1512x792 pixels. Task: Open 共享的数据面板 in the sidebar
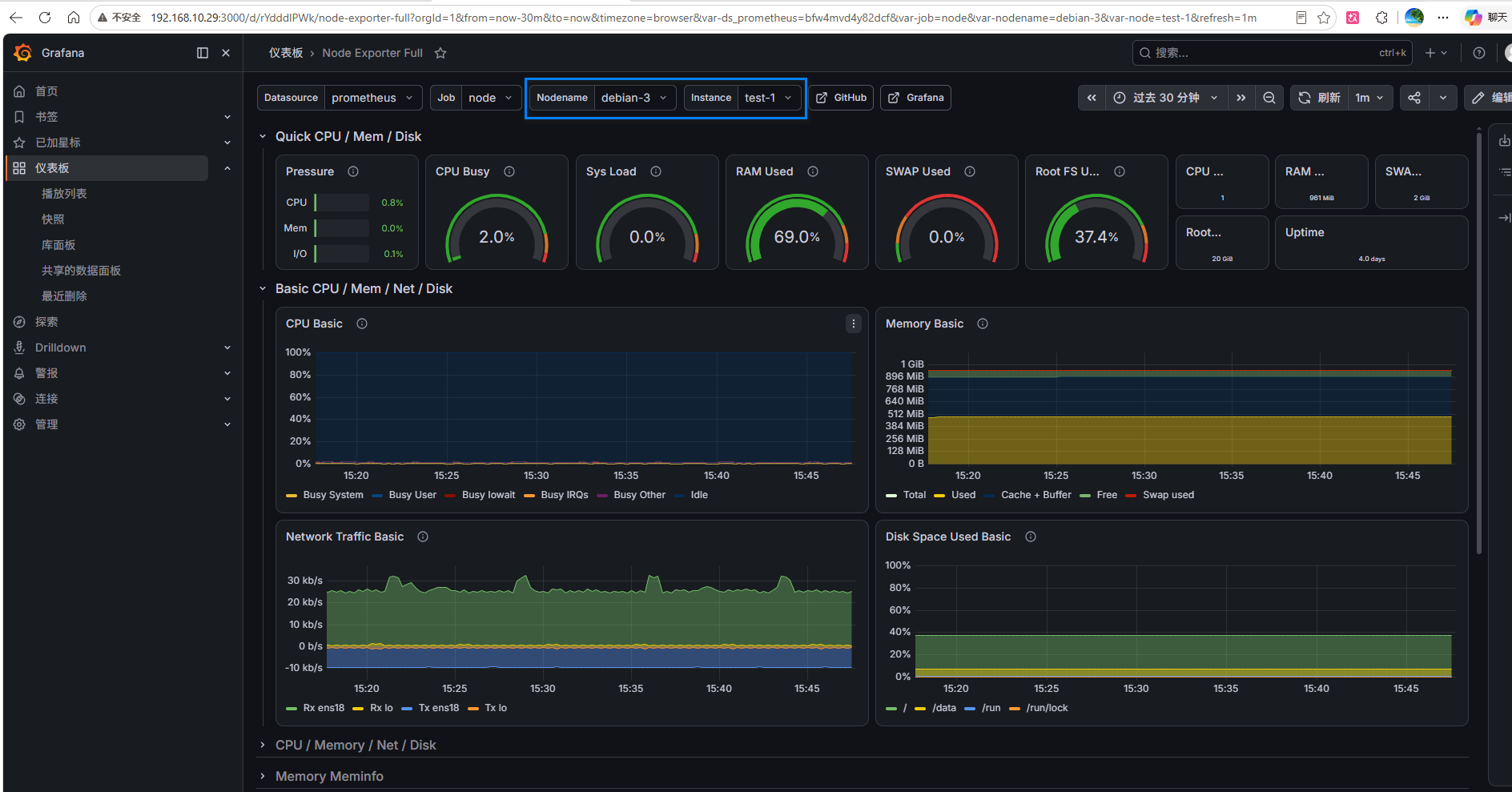pyautogui.click(x=81, y=271)
